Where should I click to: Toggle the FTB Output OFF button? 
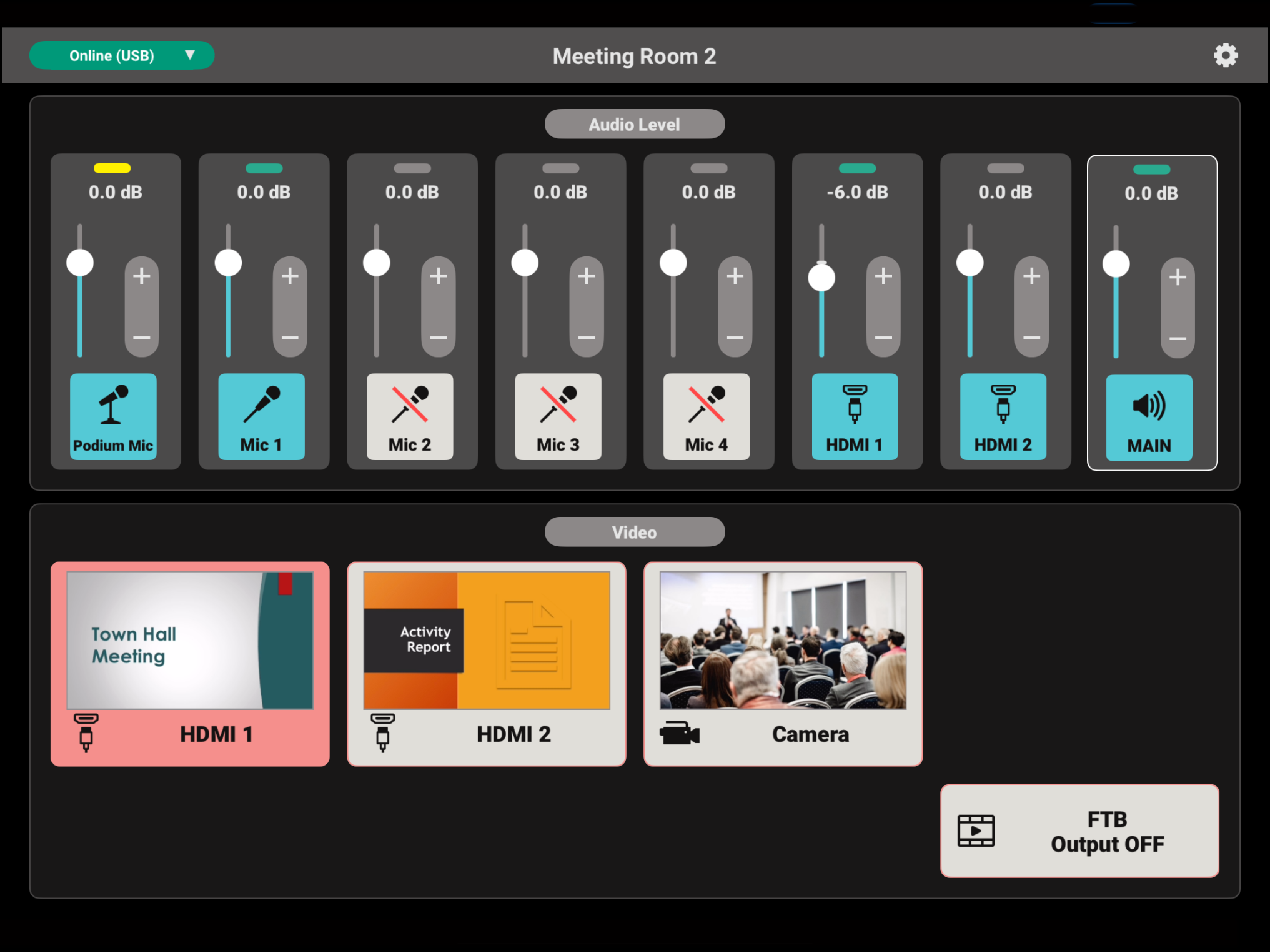pyautogui.click(x=1079, y=830)
